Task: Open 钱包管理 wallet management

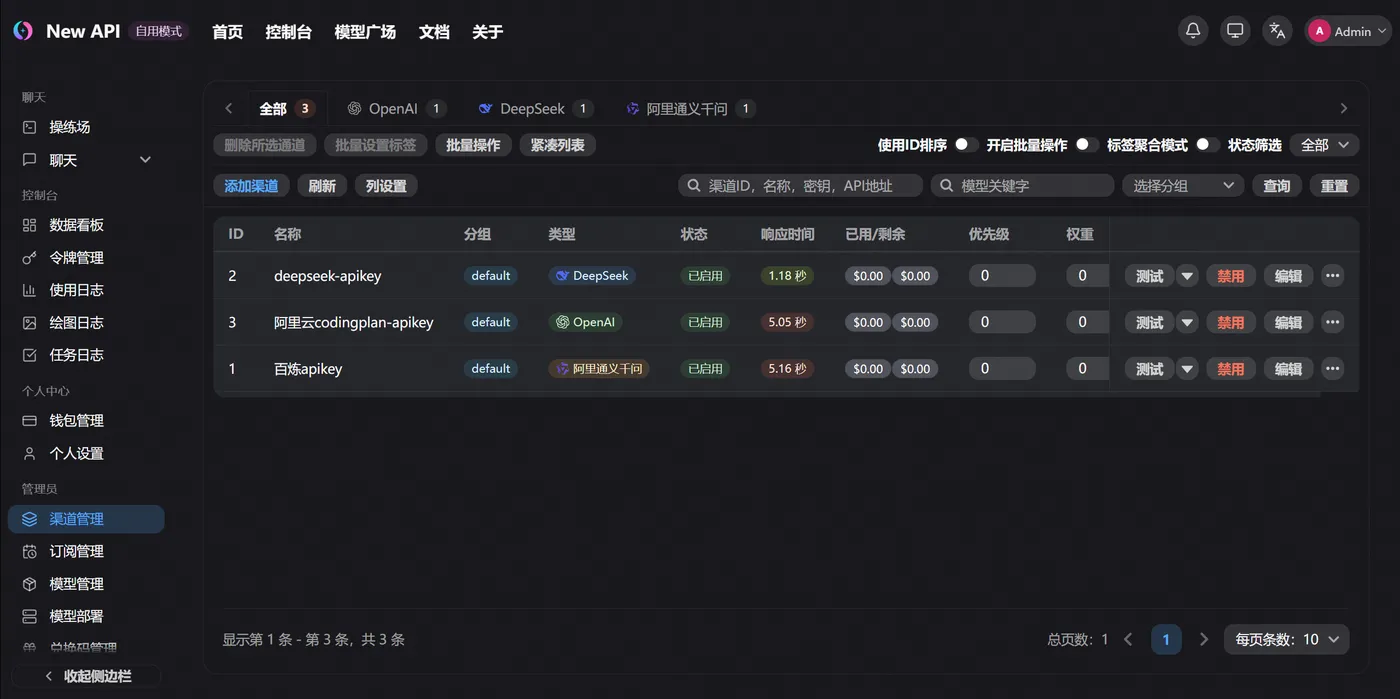Action: pyautogui.click(x=86, y=421)
